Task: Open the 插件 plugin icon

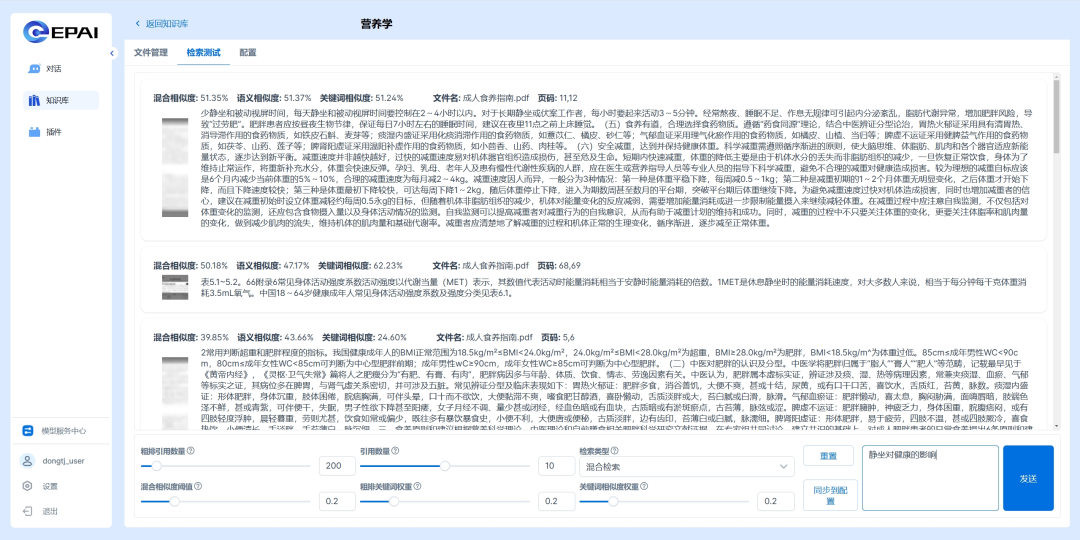Action: click(x=35, y=132)
